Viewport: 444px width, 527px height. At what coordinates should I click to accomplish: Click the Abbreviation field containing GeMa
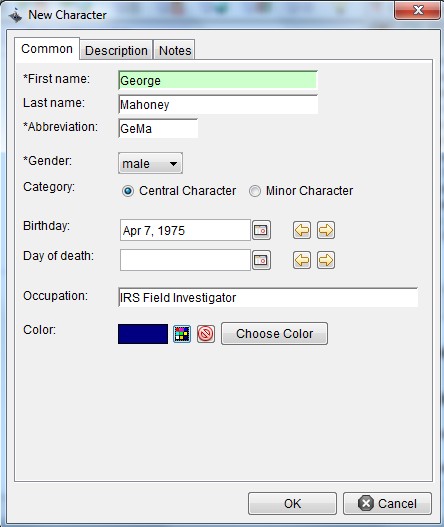(x=158, y=128)
